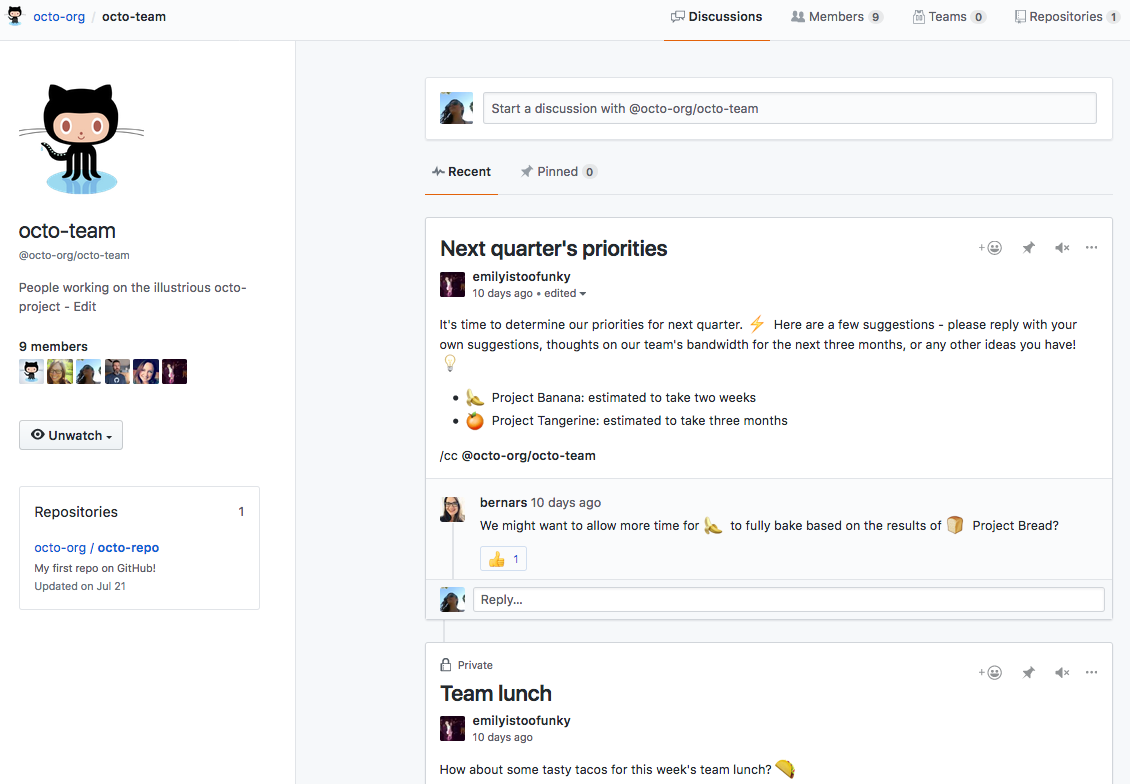Viewport: 1130px width, 784px height.
Task: Click the GitHub octocat logo
Action: coord(13,16)
